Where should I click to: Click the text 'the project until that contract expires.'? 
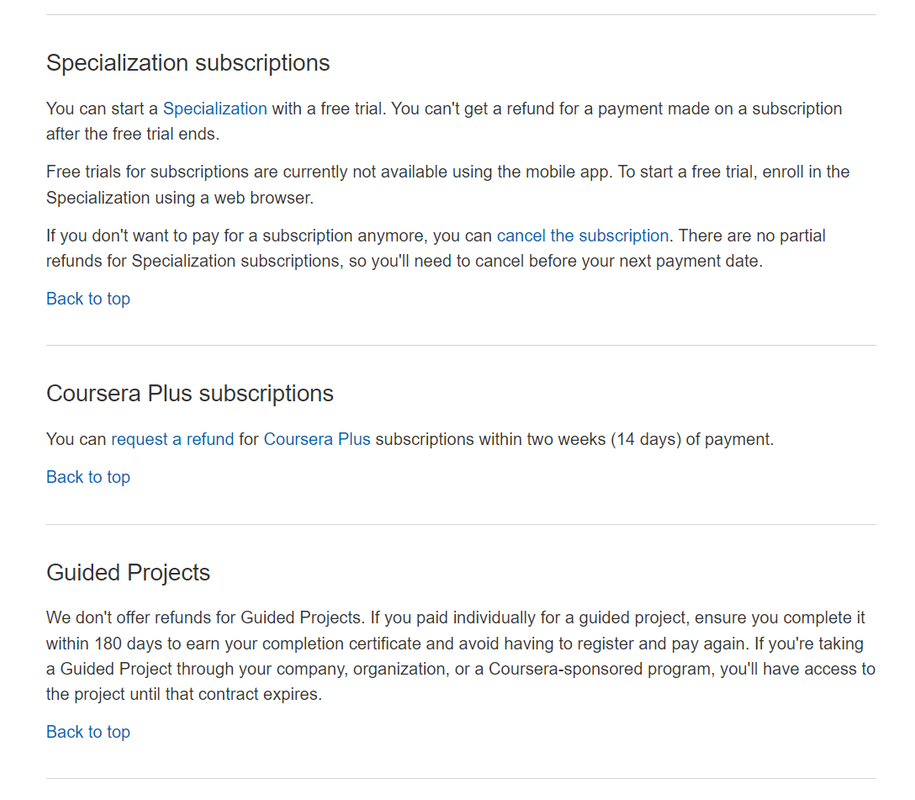[184, 694]
